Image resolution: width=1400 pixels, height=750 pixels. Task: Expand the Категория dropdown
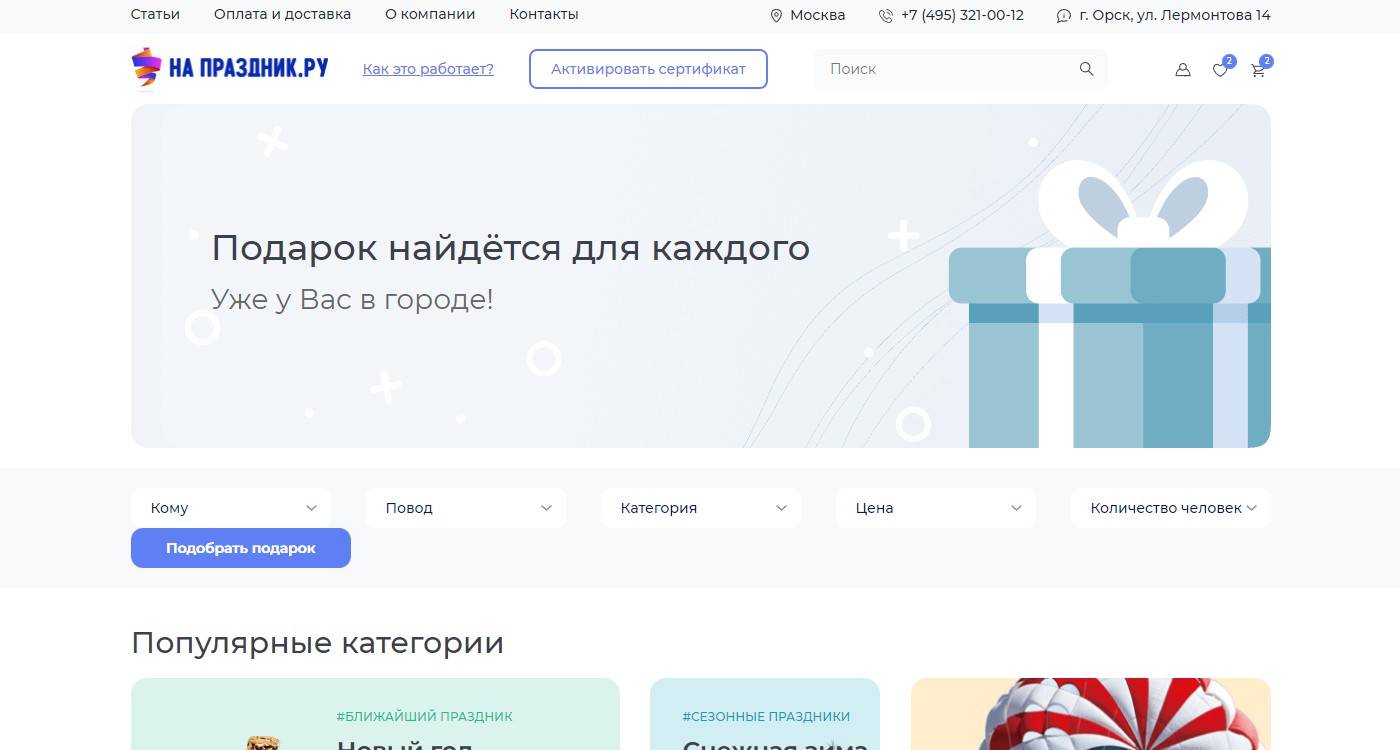tap(701, 508)
